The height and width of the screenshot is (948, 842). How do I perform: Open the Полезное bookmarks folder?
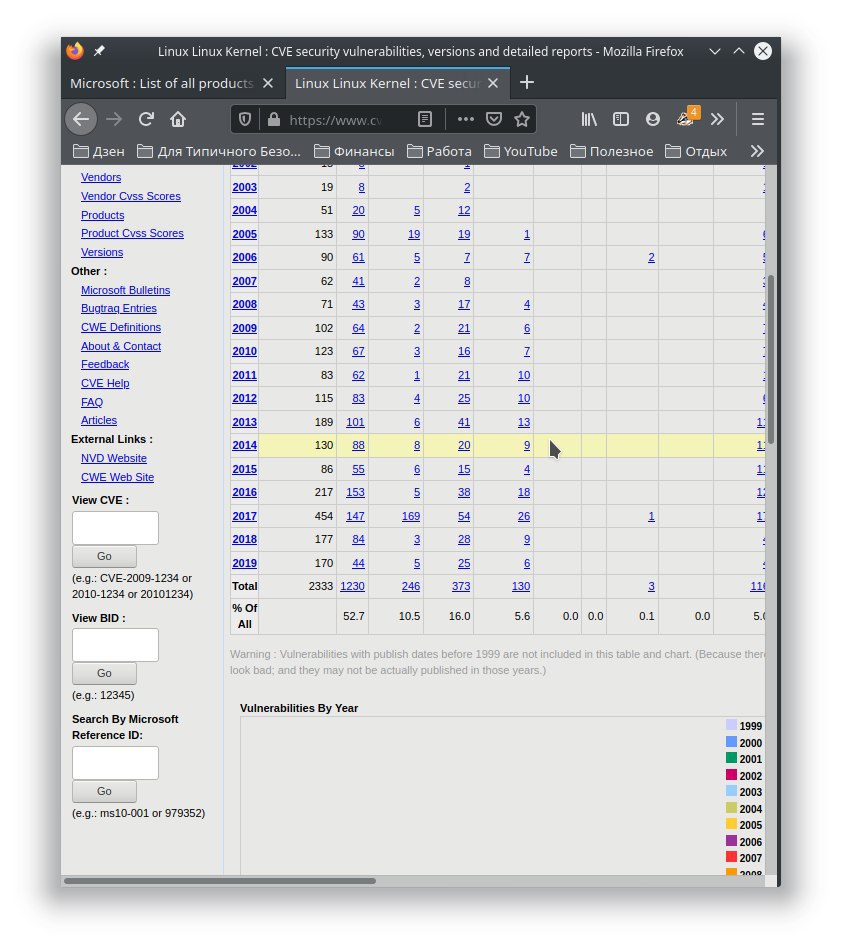point(611,151)
